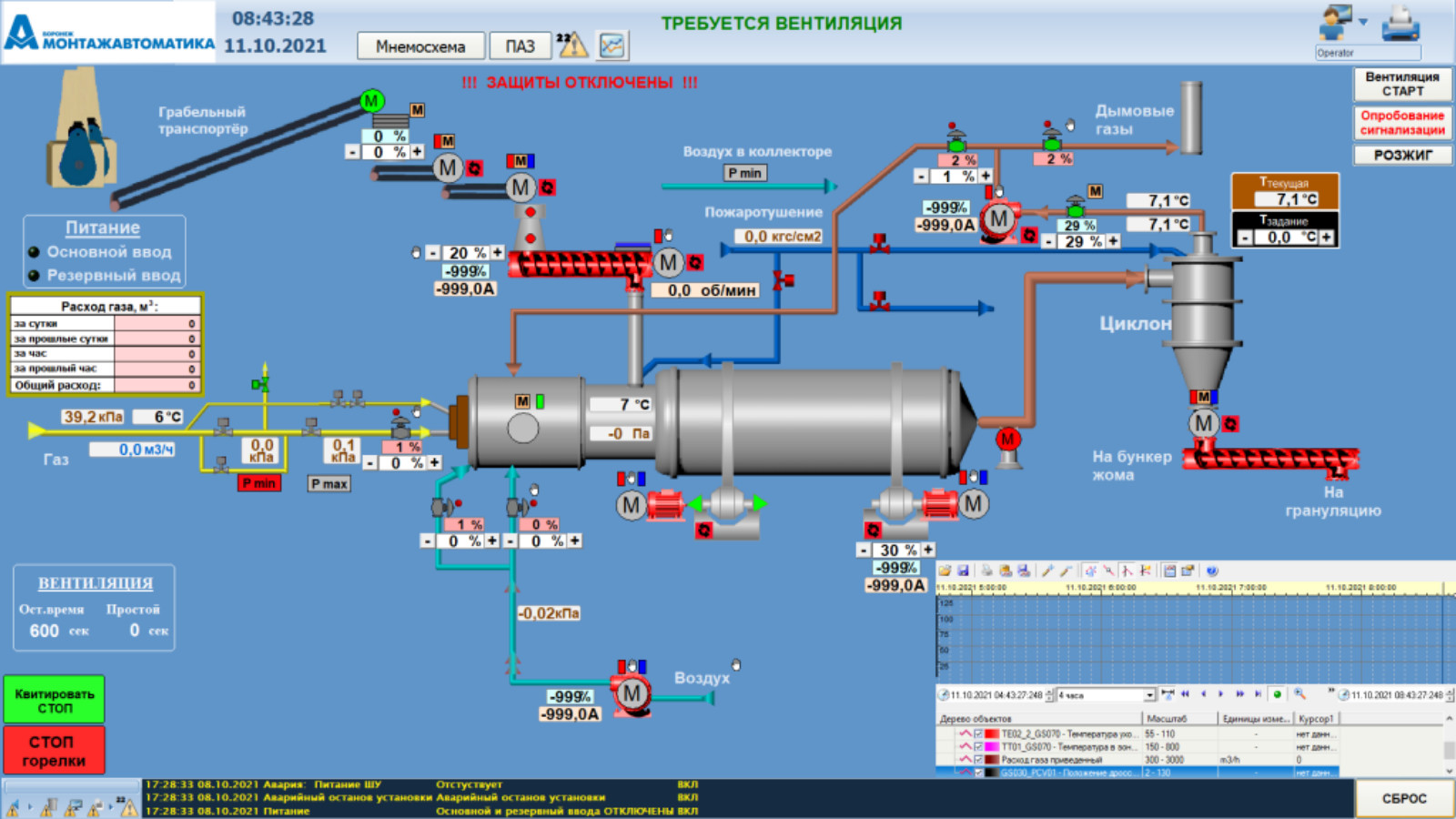Viewport: 1456px width, 819px height.
Task: Open the Operator user dropdown arrow
Action: click(1363, 22)
